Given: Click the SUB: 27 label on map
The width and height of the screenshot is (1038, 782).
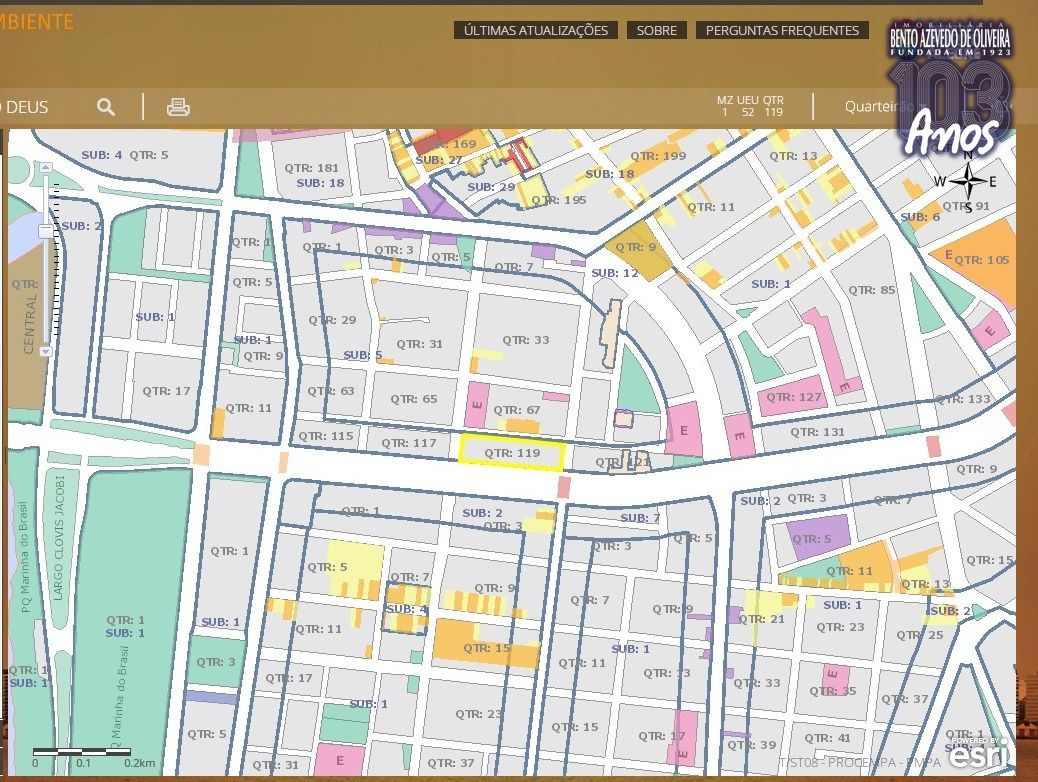Looking at the screenshot, I should coord(439,160).
